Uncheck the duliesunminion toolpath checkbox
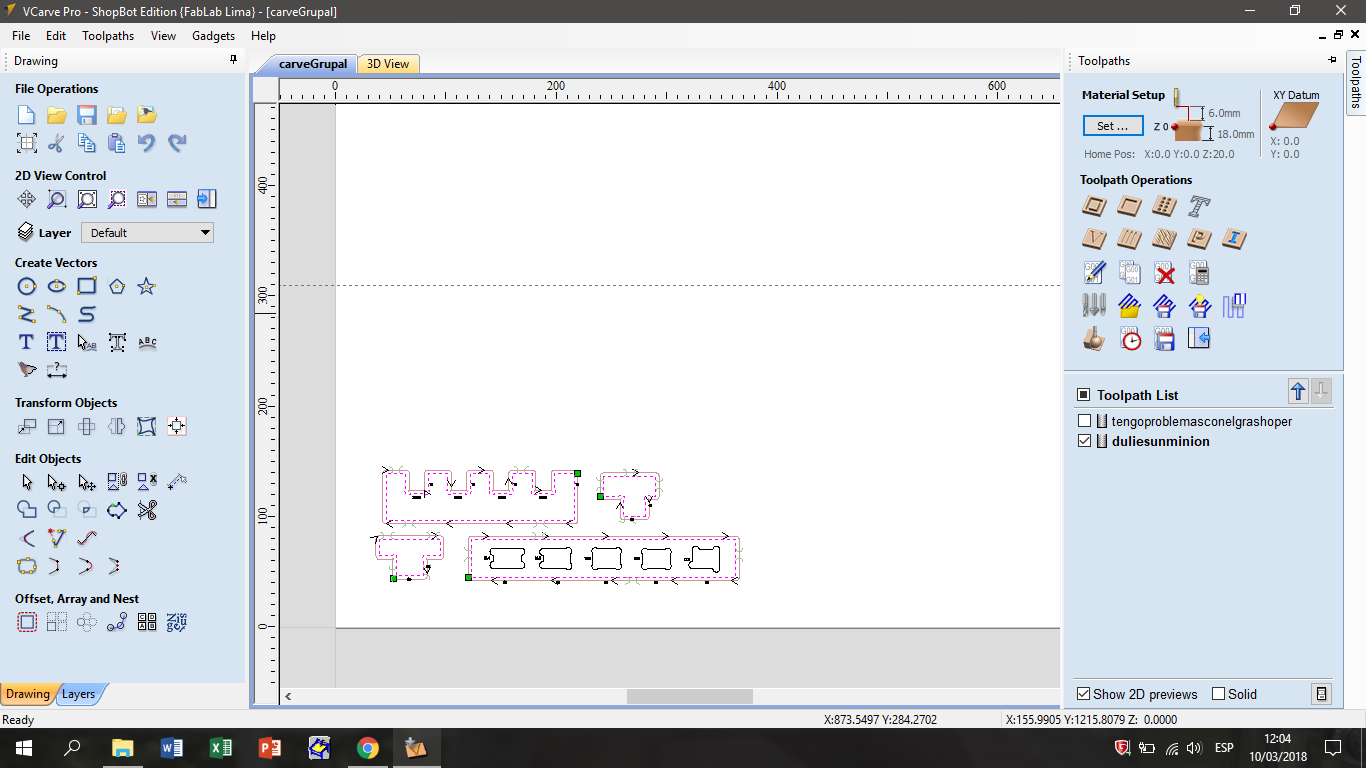Screen dimensions: 1366x768 (x=1085, y=441)
